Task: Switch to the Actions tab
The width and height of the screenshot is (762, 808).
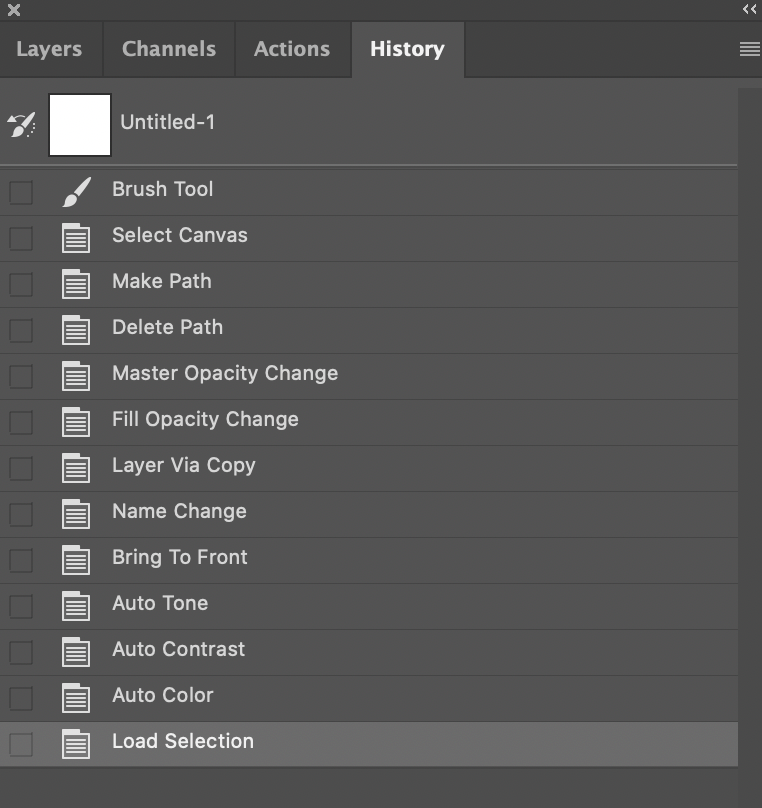Action: pos(292,47)
